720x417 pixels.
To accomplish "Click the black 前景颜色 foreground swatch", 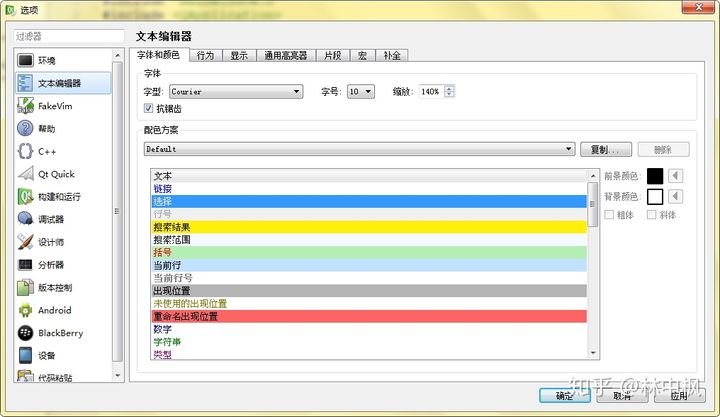I will tap(655, 176).
